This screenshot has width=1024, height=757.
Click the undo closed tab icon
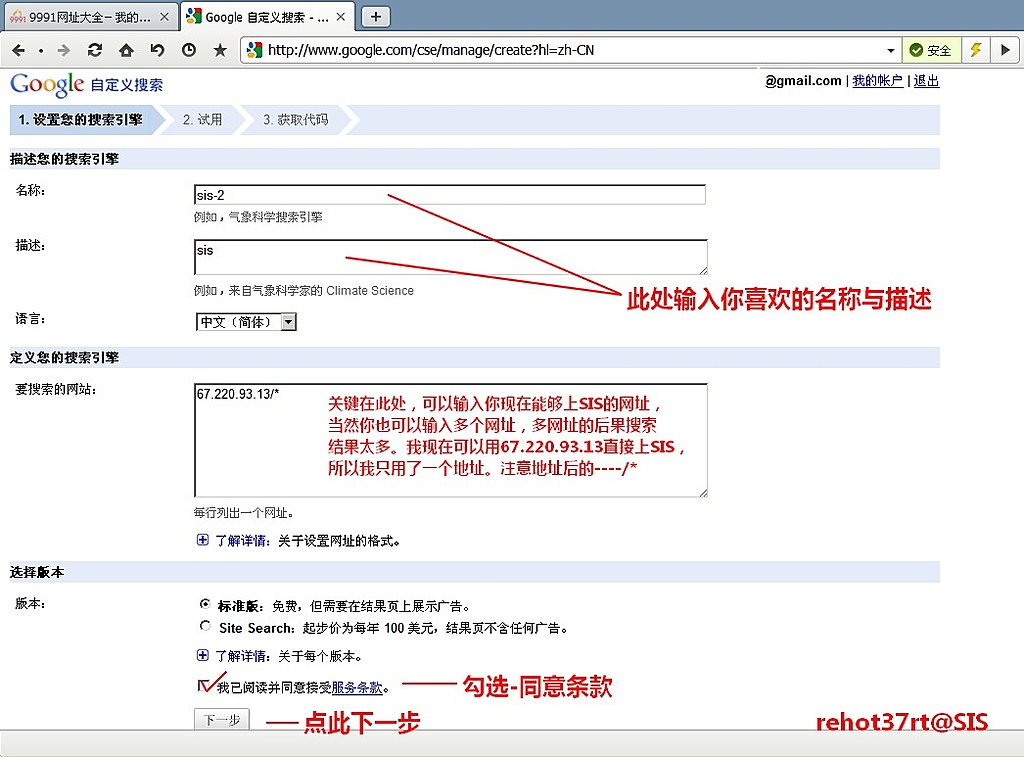(157, 50)
